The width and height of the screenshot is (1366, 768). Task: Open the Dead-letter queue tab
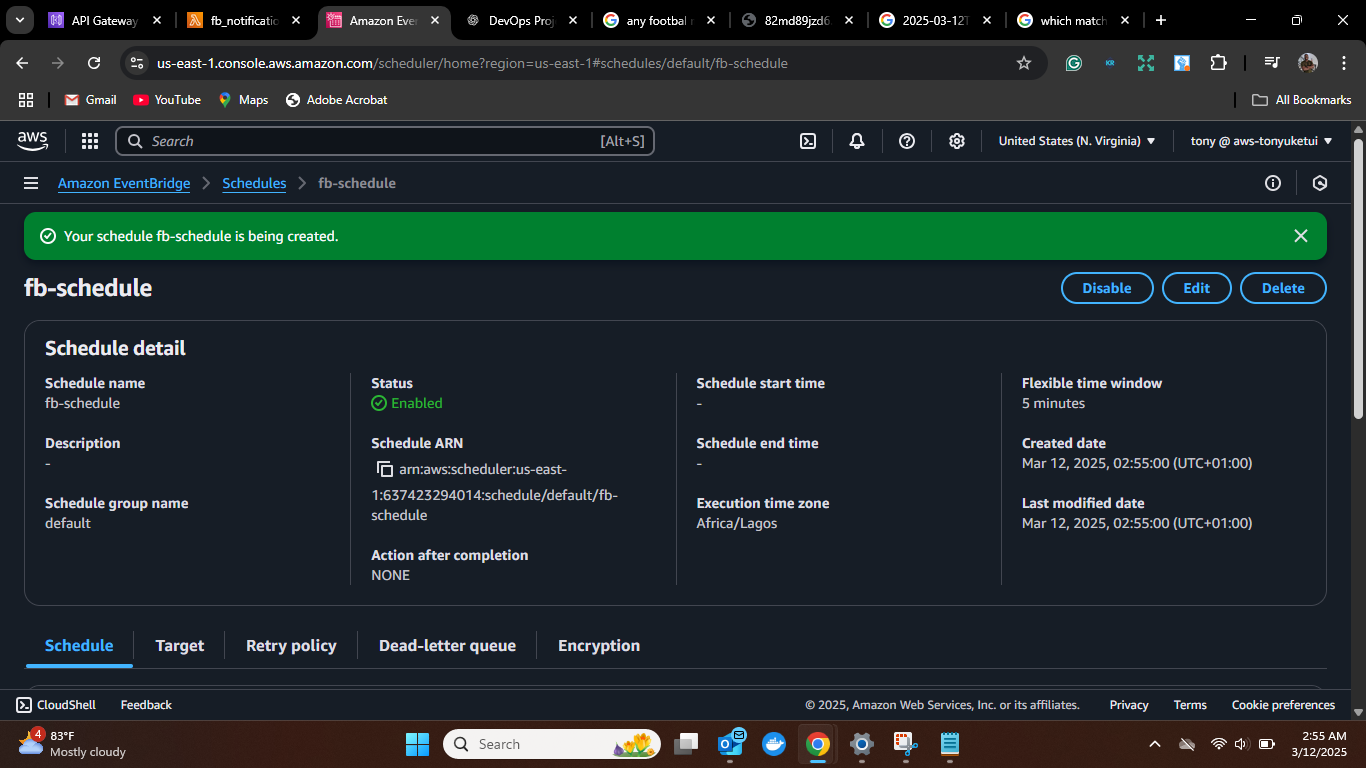447,646
